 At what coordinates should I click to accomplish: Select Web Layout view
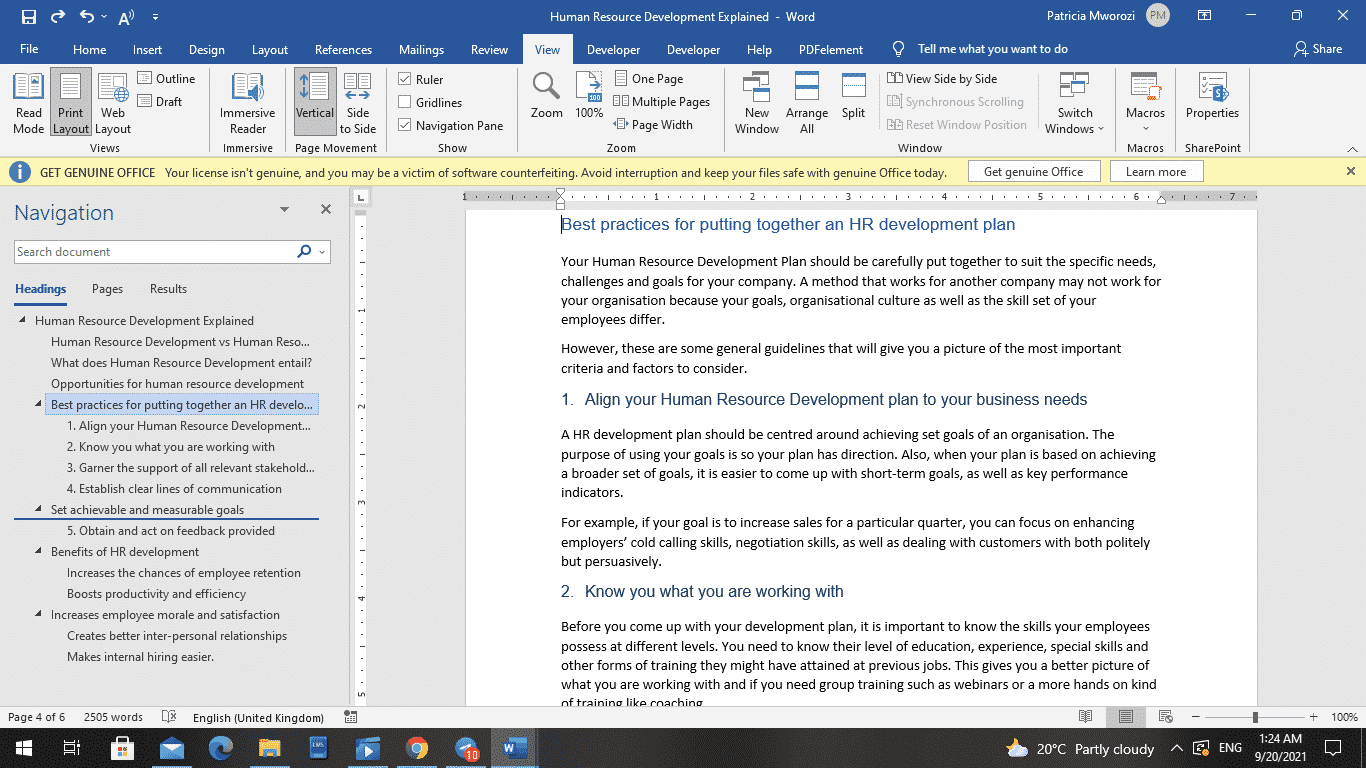[x=112, y=101]
